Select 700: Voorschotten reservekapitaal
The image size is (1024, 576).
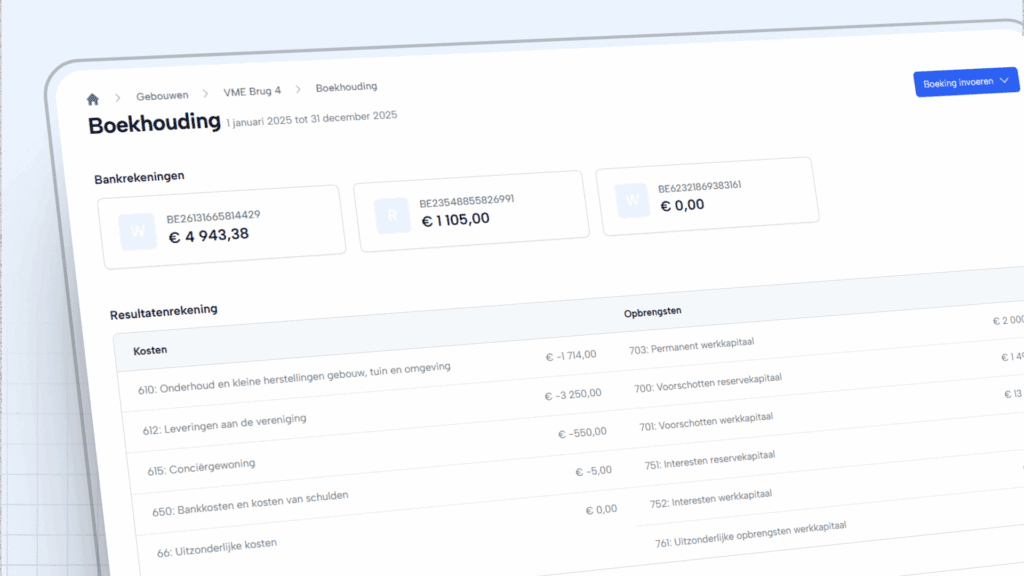coord(708,383)
